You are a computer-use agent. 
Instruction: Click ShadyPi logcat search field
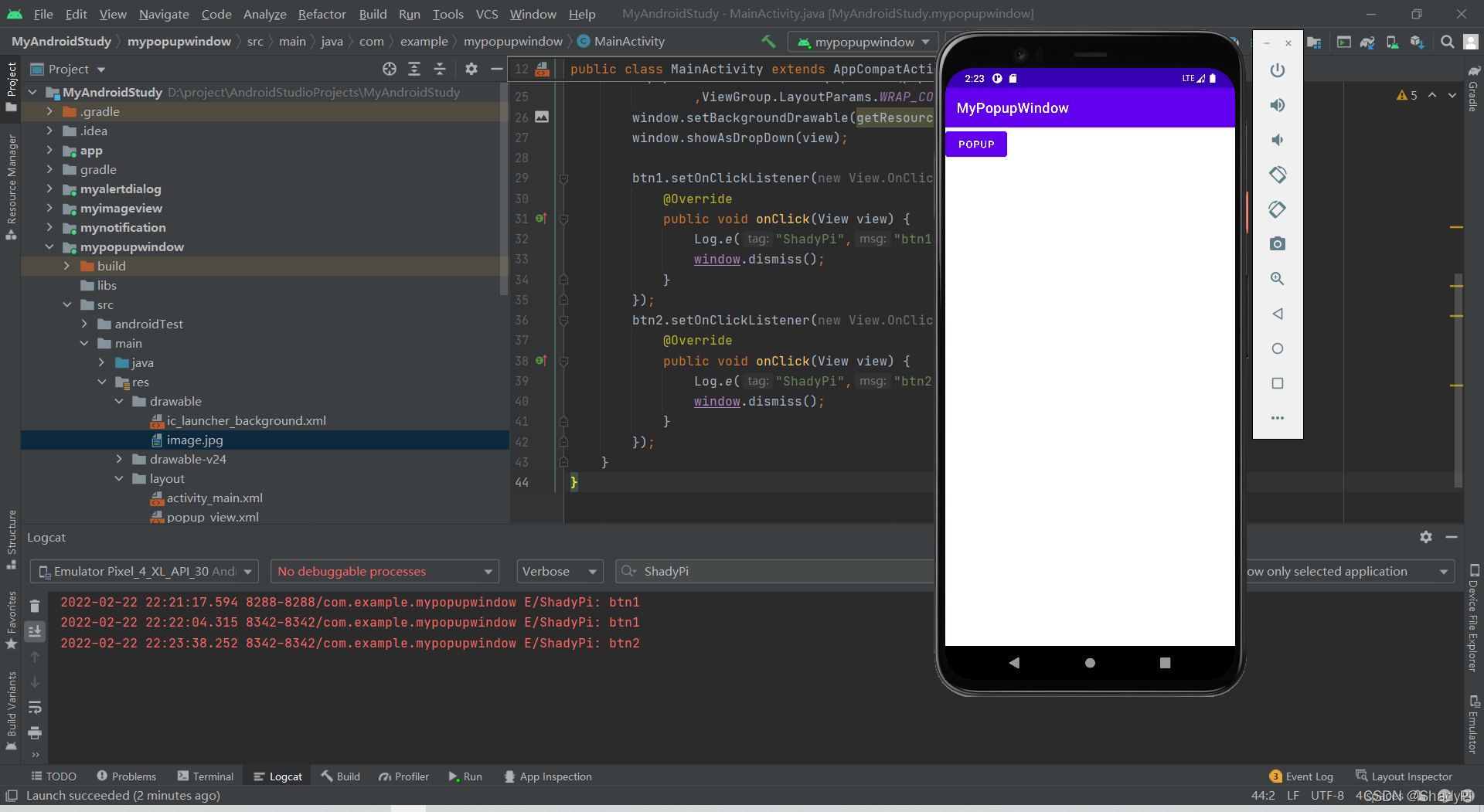[773, 572]
